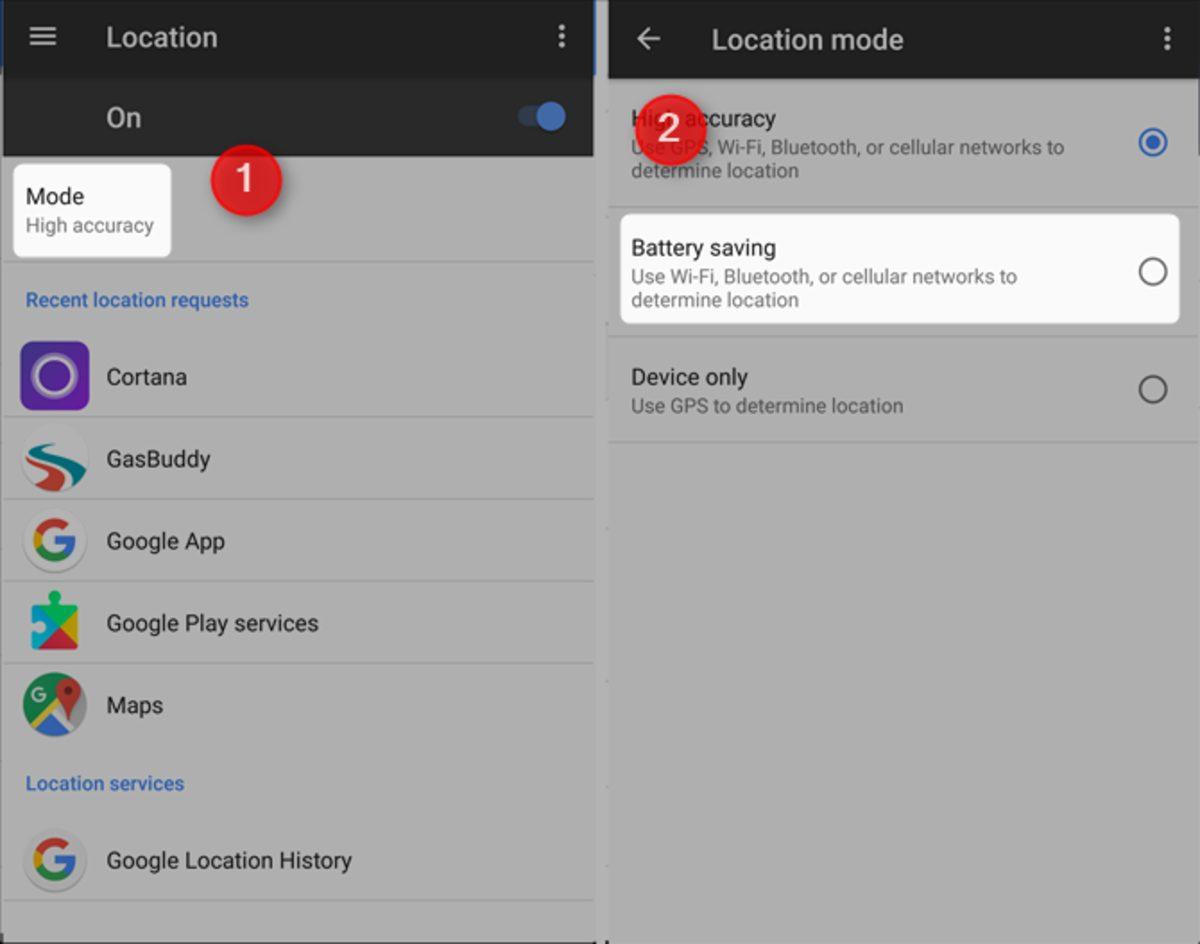Open the Mode High accuracy setting
The height and width of the screenshot is (944, 1200).
(91, 210)
